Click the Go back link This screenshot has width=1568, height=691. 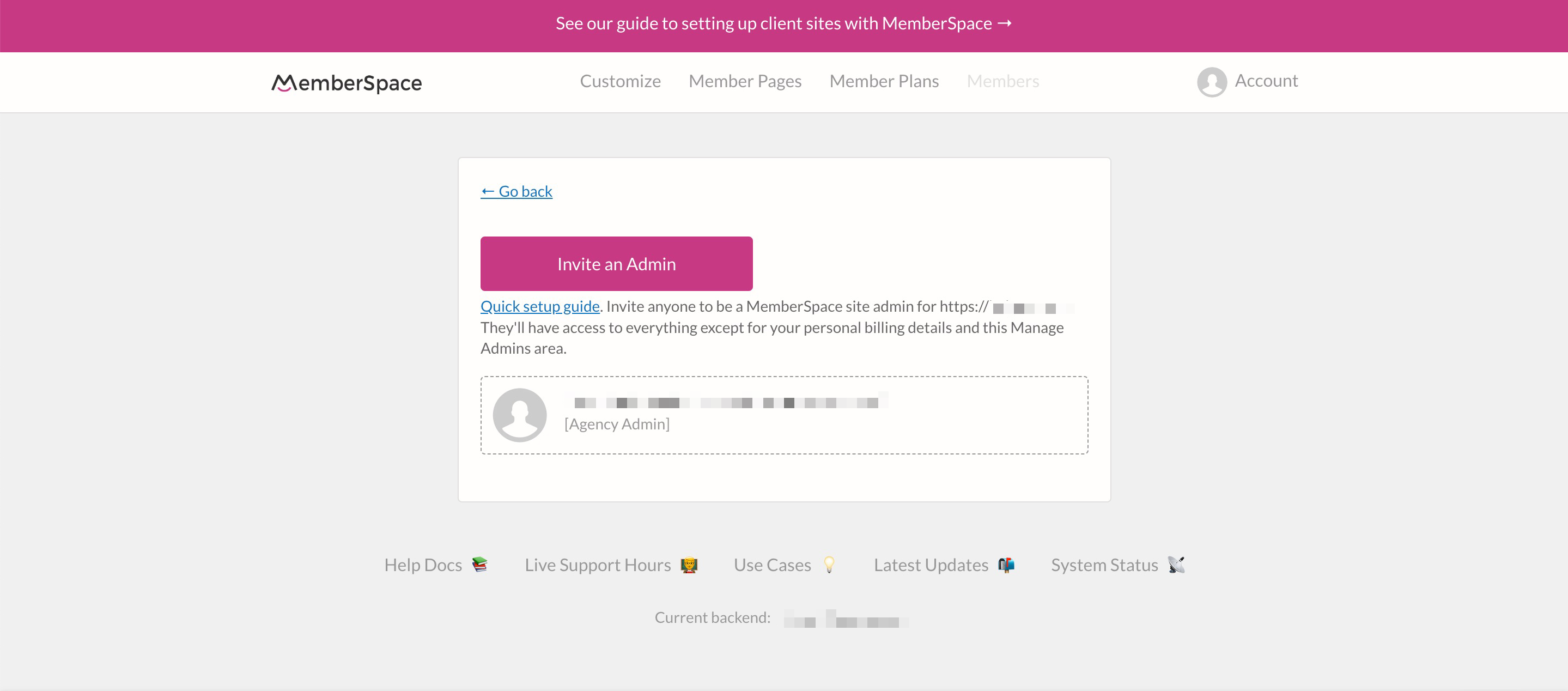(516, 191)
